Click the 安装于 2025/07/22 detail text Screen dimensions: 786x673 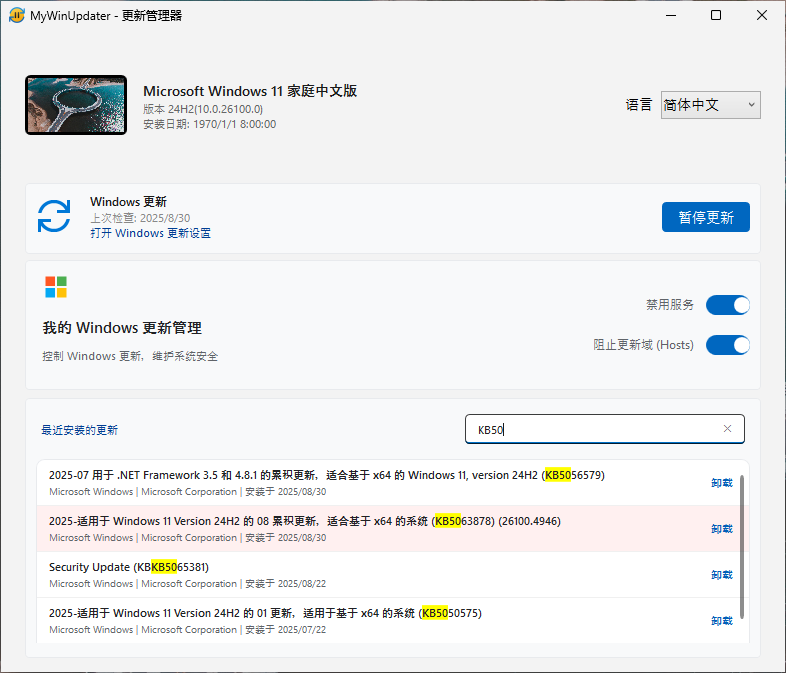[x=286, y=630]
